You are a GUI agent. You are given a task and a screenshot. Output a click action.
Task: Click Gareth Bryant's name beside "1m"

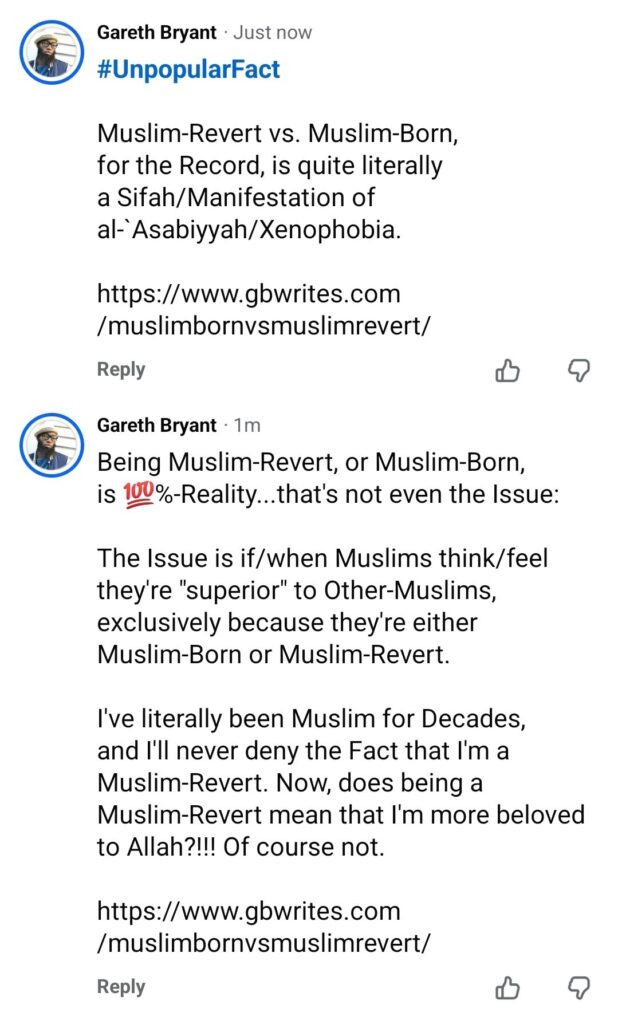[x=156, y=425]
